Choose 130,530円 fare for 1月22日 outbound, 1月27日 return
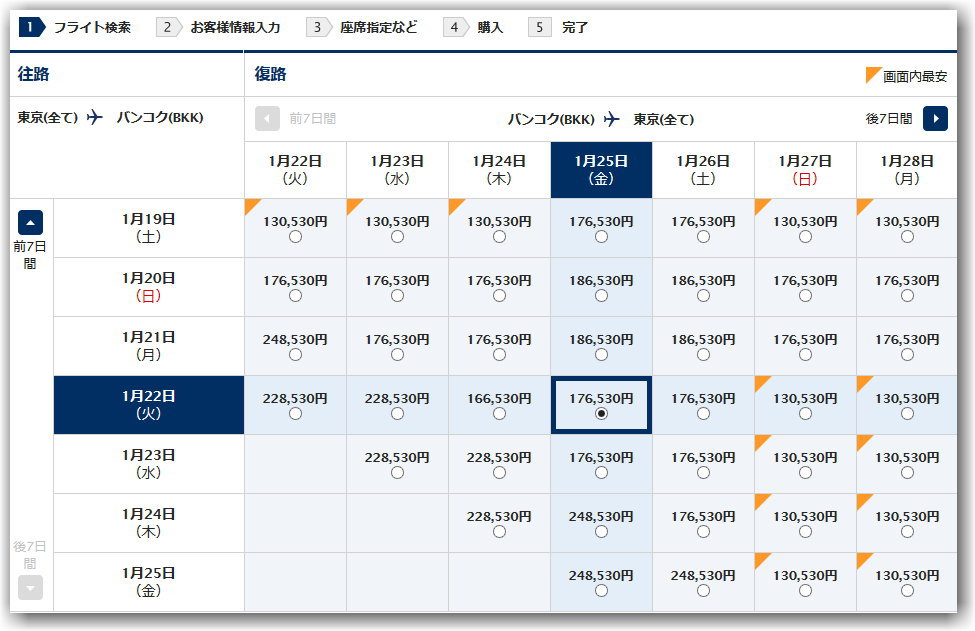Screen dimensions: 975x631 (x=805, y=414)
